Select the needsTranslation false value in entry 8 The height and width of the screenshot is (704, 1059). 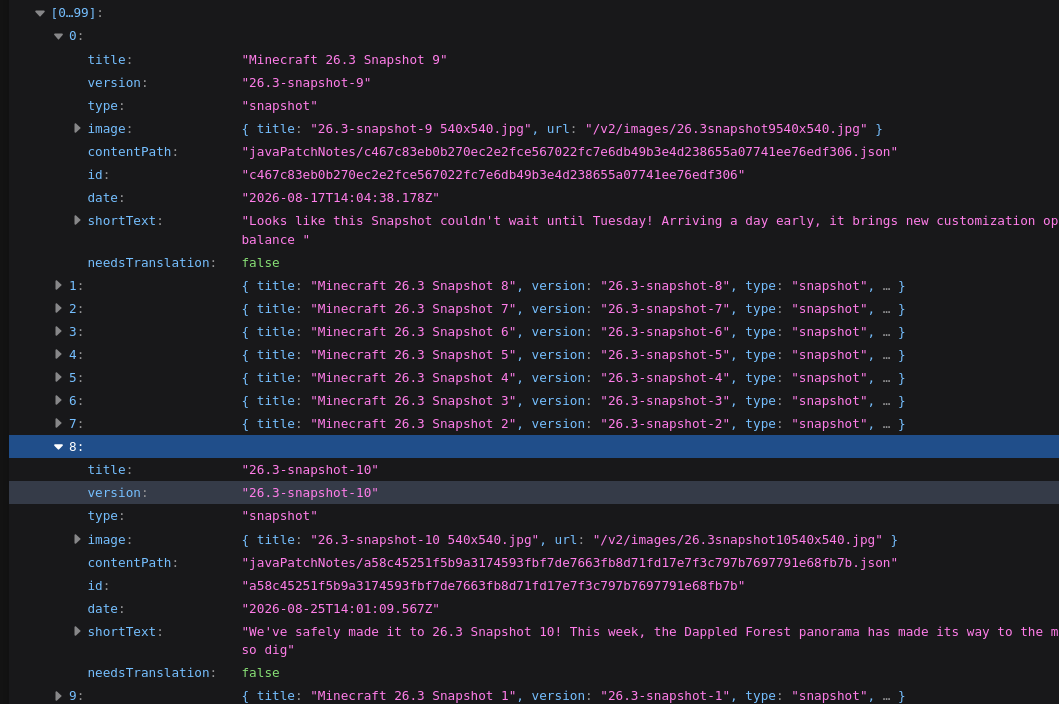(261, 672)
